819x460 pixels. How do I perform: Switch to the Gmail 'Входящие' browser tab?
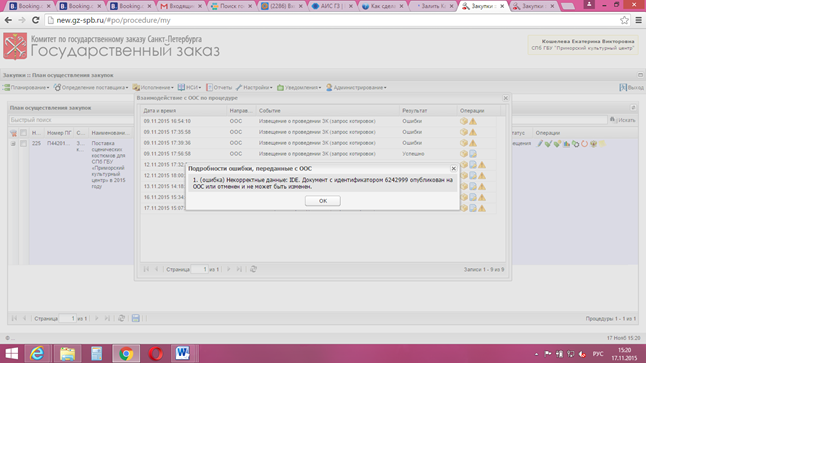click(181, 6)
